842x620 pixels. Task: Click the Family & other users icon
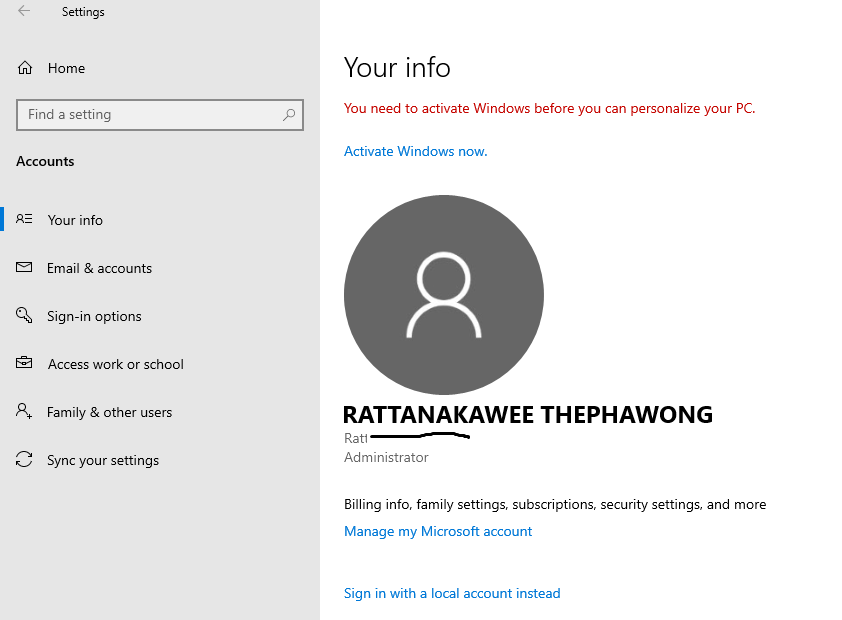tap(24, 411)
